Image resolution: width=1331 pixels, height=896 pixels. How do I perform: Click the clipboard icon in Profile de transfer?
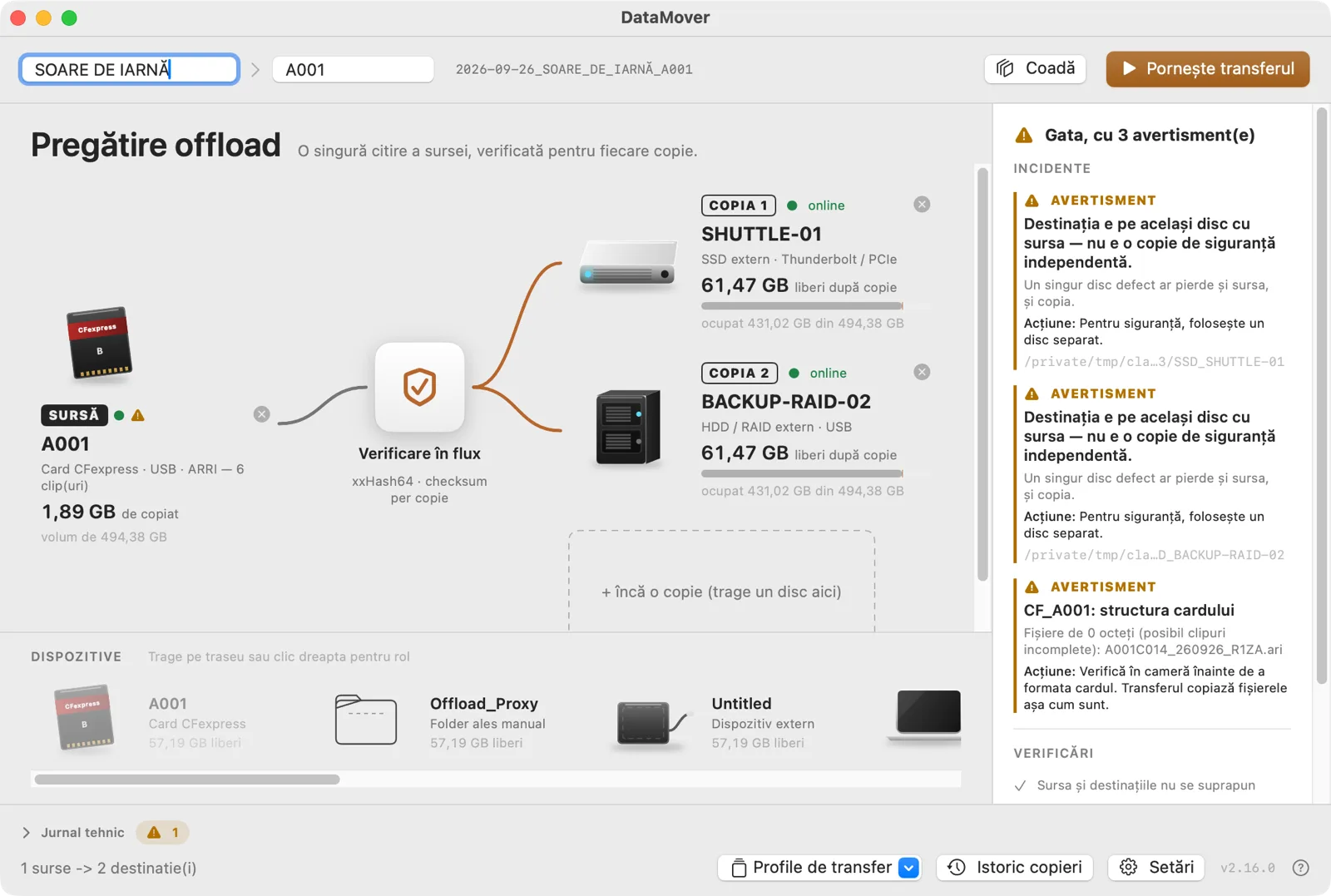739,868
